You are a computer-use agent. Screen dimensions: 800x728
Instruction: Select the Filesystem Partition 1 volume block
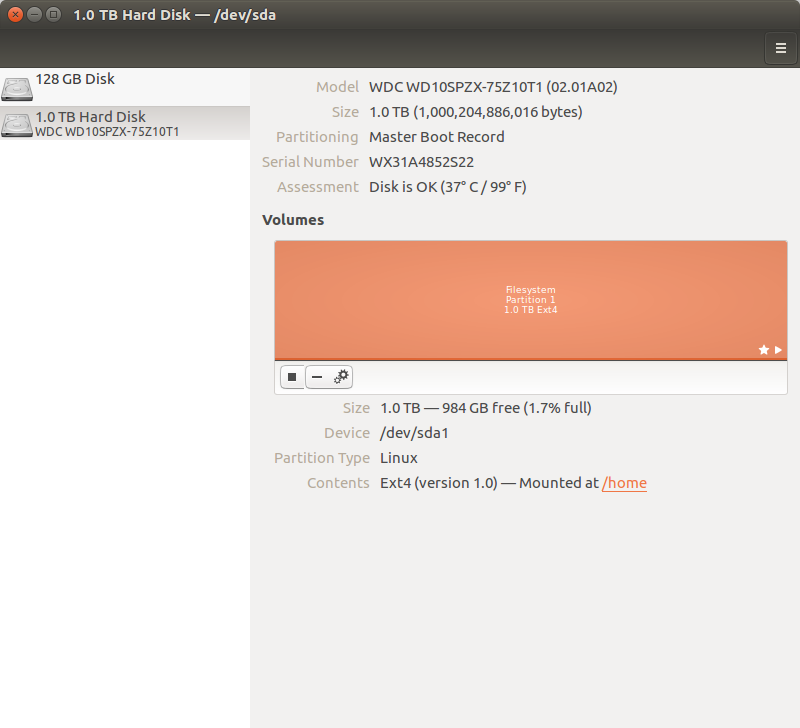click(531, 300)
